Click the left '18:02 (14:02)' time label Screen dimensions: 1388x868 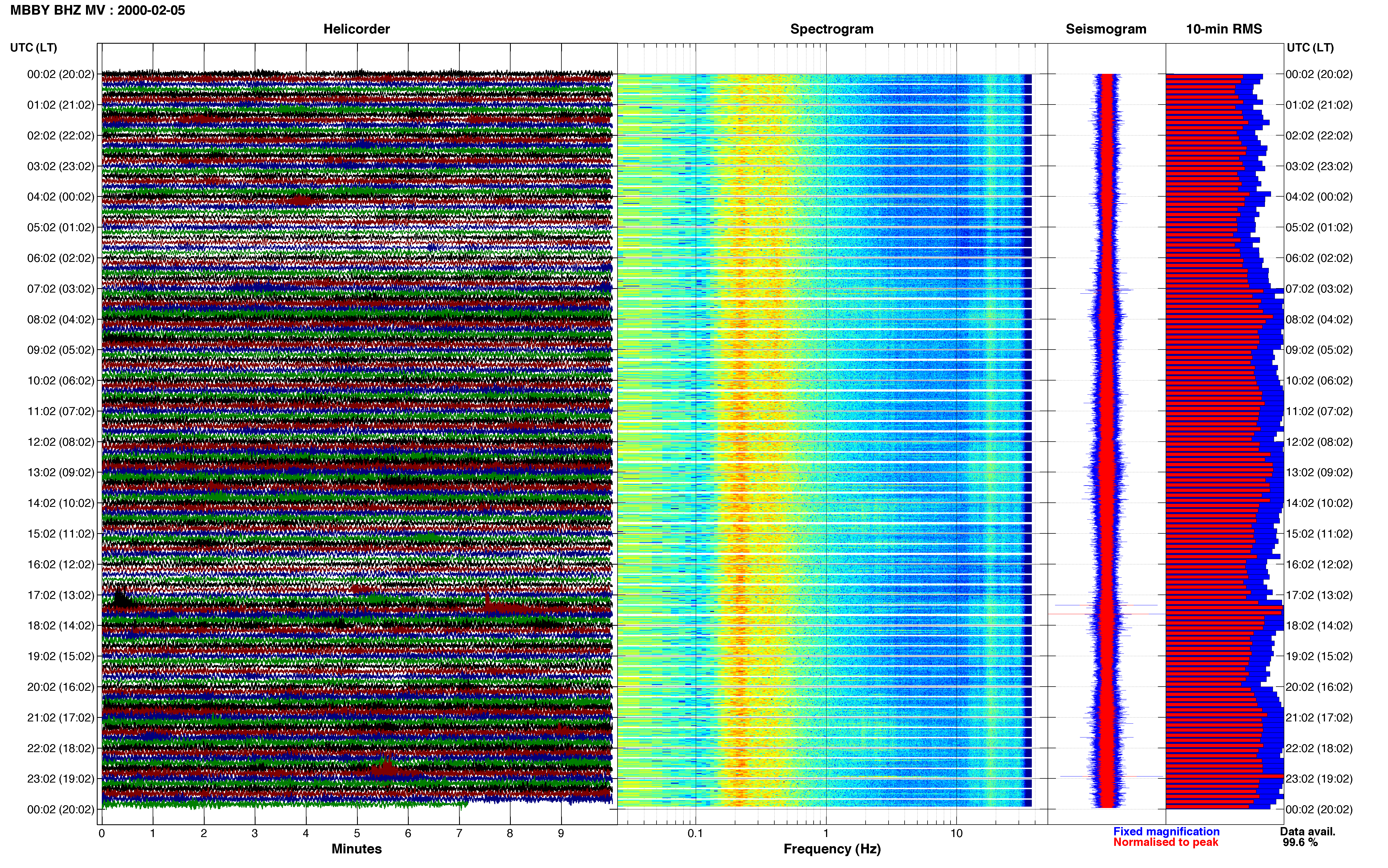(61, 626)
